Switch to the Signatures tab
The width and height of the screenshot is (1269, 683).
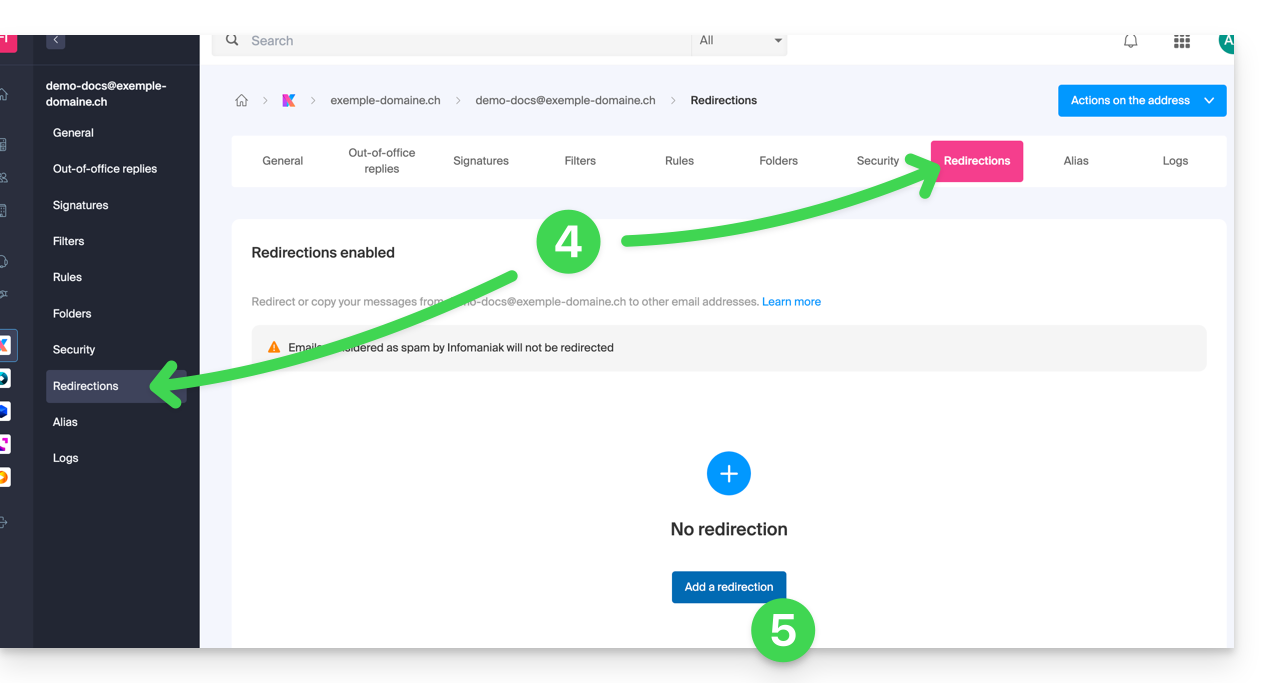480,161
